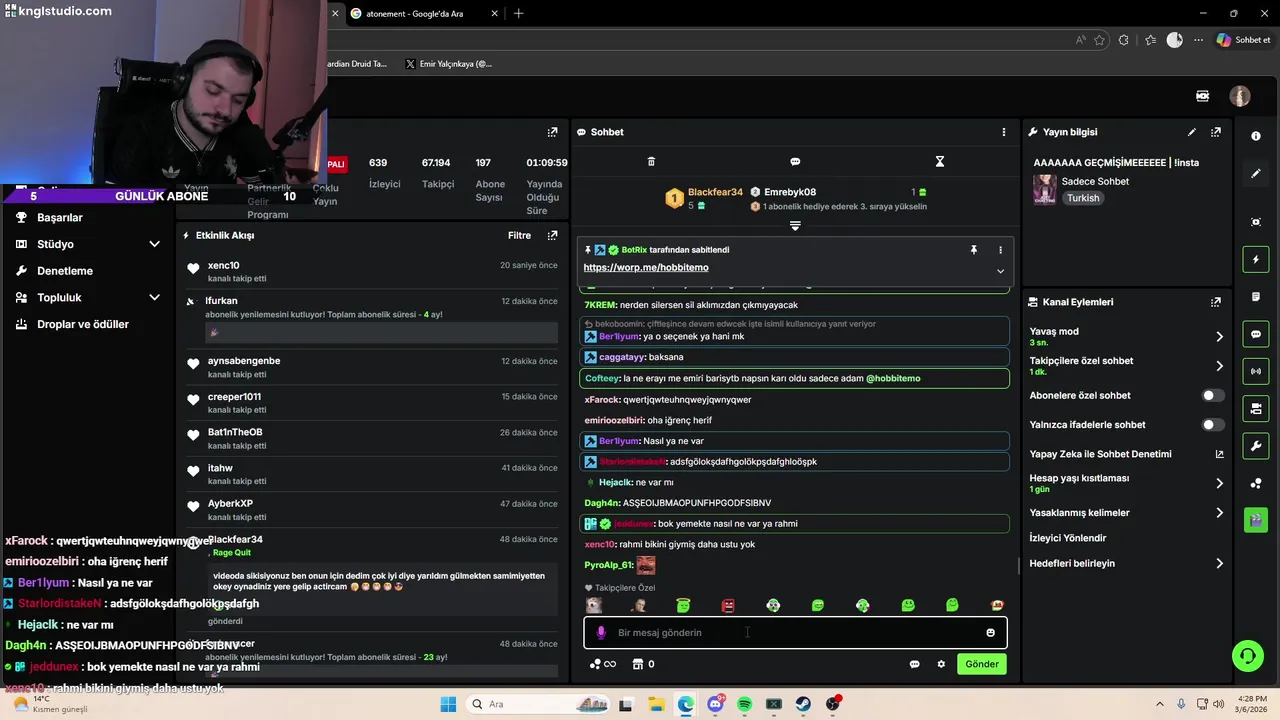
Task: Open Windows Start button on taskbar
Action: point(448,704)
